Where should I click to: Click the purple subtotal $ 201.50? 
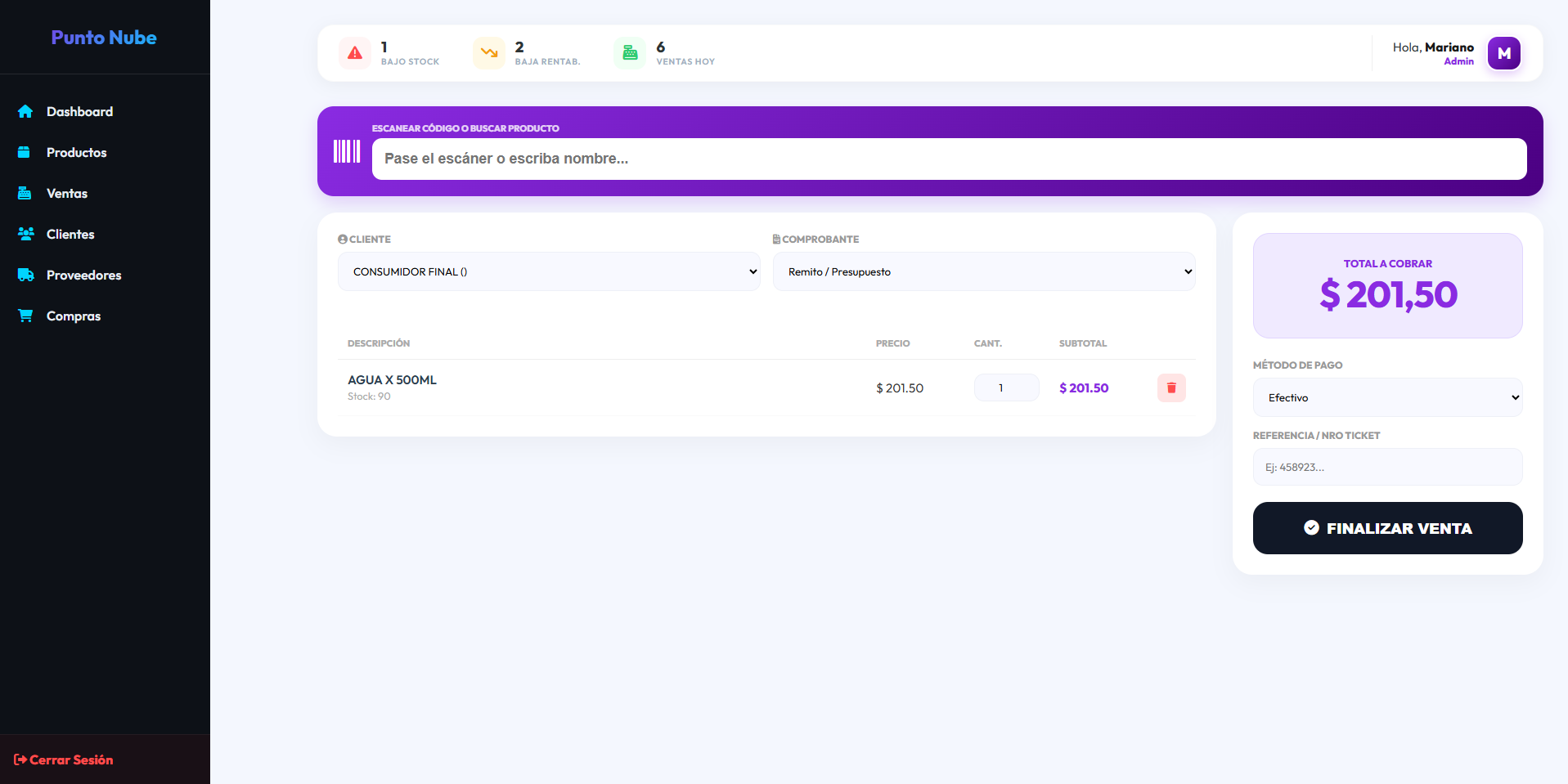click(x=1084, y=388)
